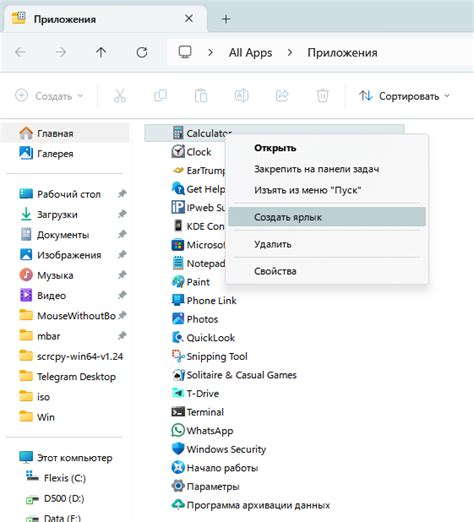Choose Свойства in the context menu
This screenshot has height=522, width=474.
pos(327,271)
